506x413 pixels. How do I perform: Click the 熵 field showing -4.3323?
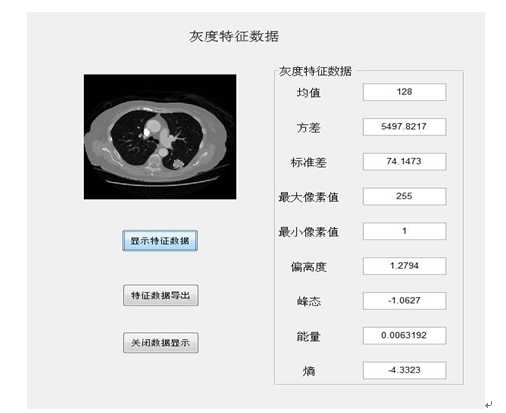click(404, 370)
